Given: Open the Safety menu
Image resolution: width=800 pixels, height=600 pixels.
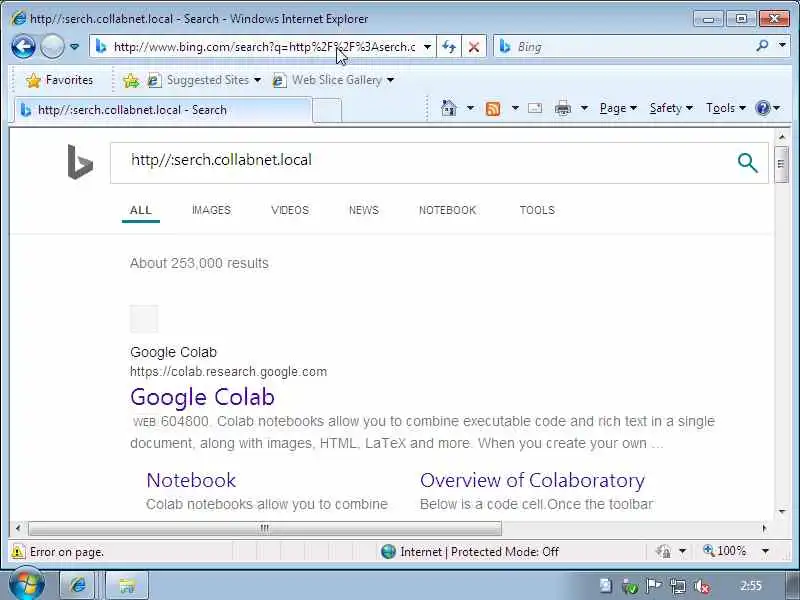Looking at the screenshot, I should point(671,108).
